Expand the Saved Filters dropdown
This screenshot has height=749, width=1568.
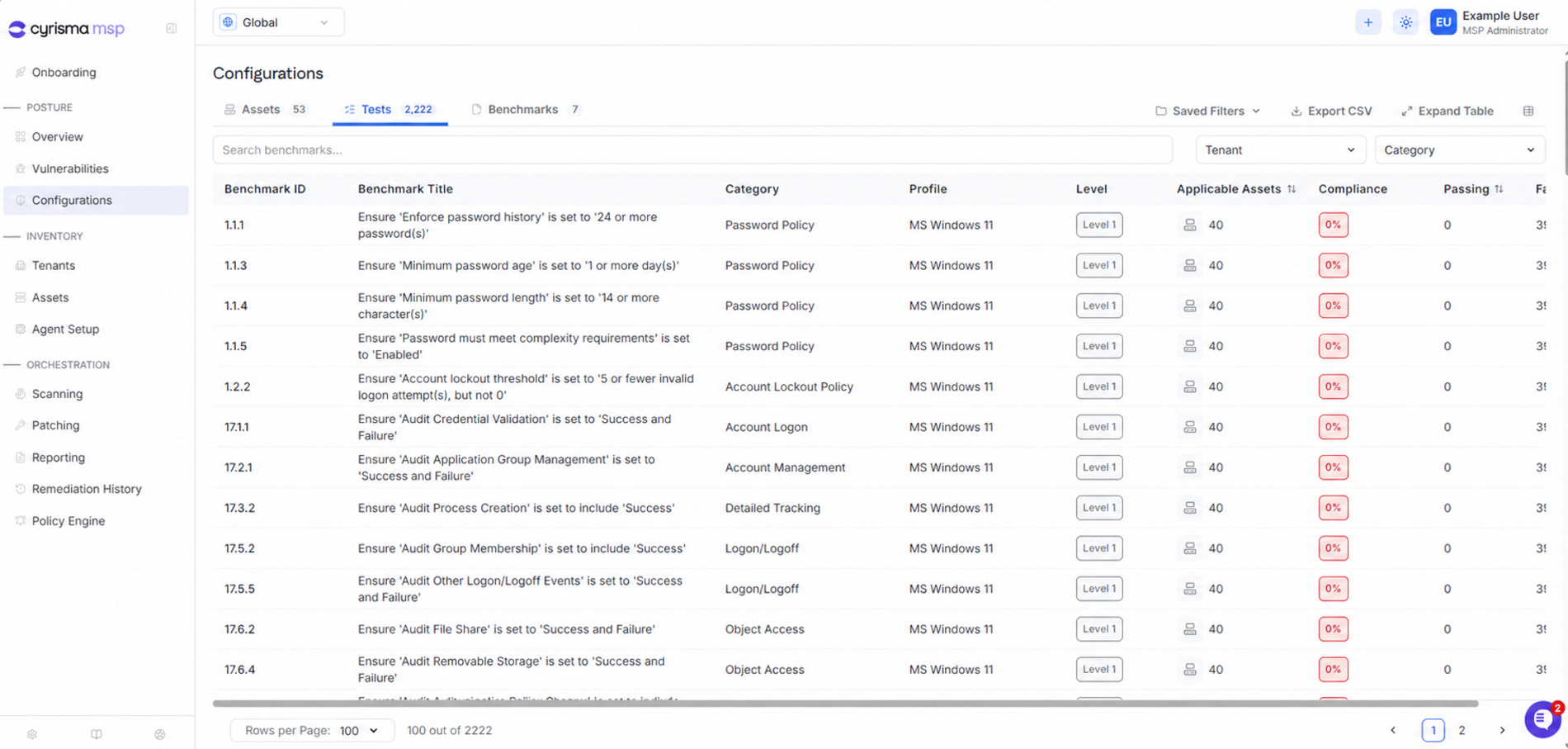click(1207, 111)
